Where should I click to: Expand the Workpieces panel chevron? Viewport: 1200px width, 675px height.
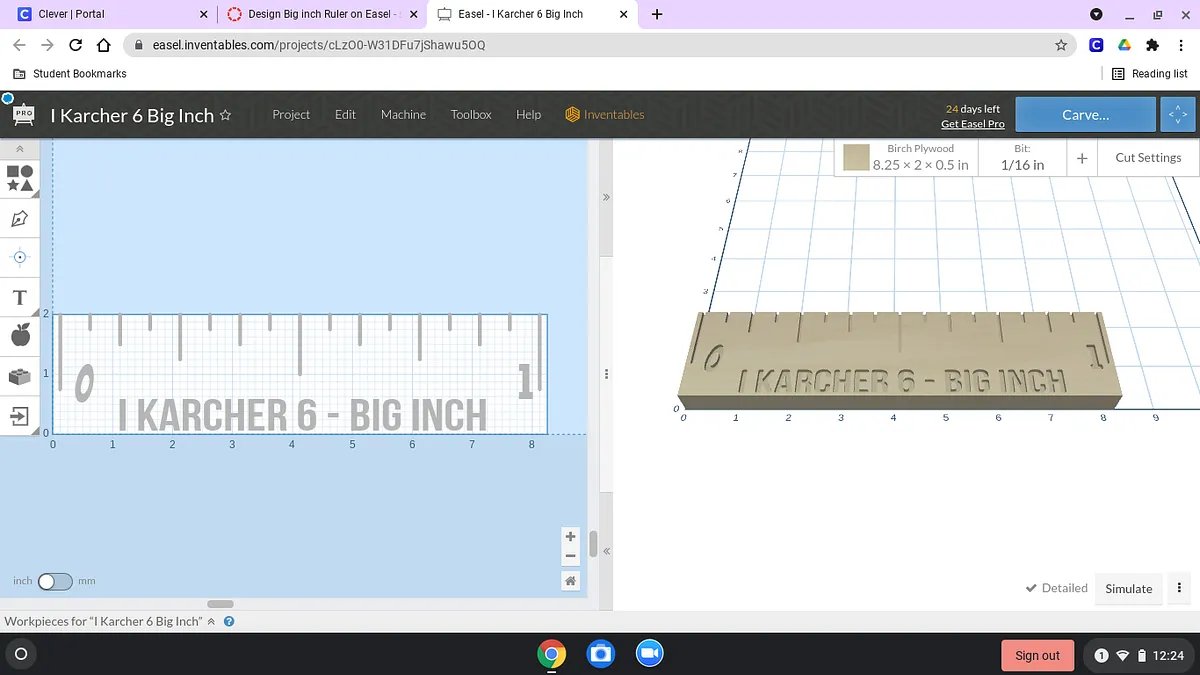tap(211, 622)
